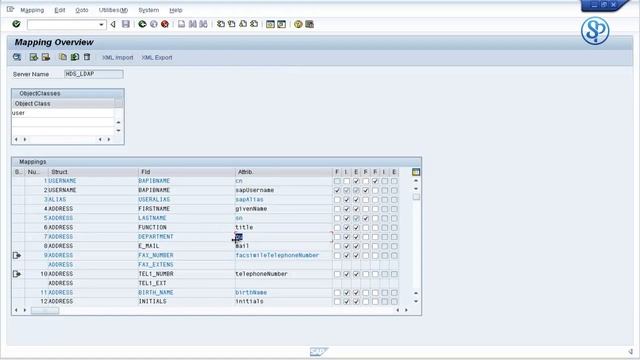Expand status bar triangle at bottom right
Viewport: 640px width, 360px height.
point(631,351)
